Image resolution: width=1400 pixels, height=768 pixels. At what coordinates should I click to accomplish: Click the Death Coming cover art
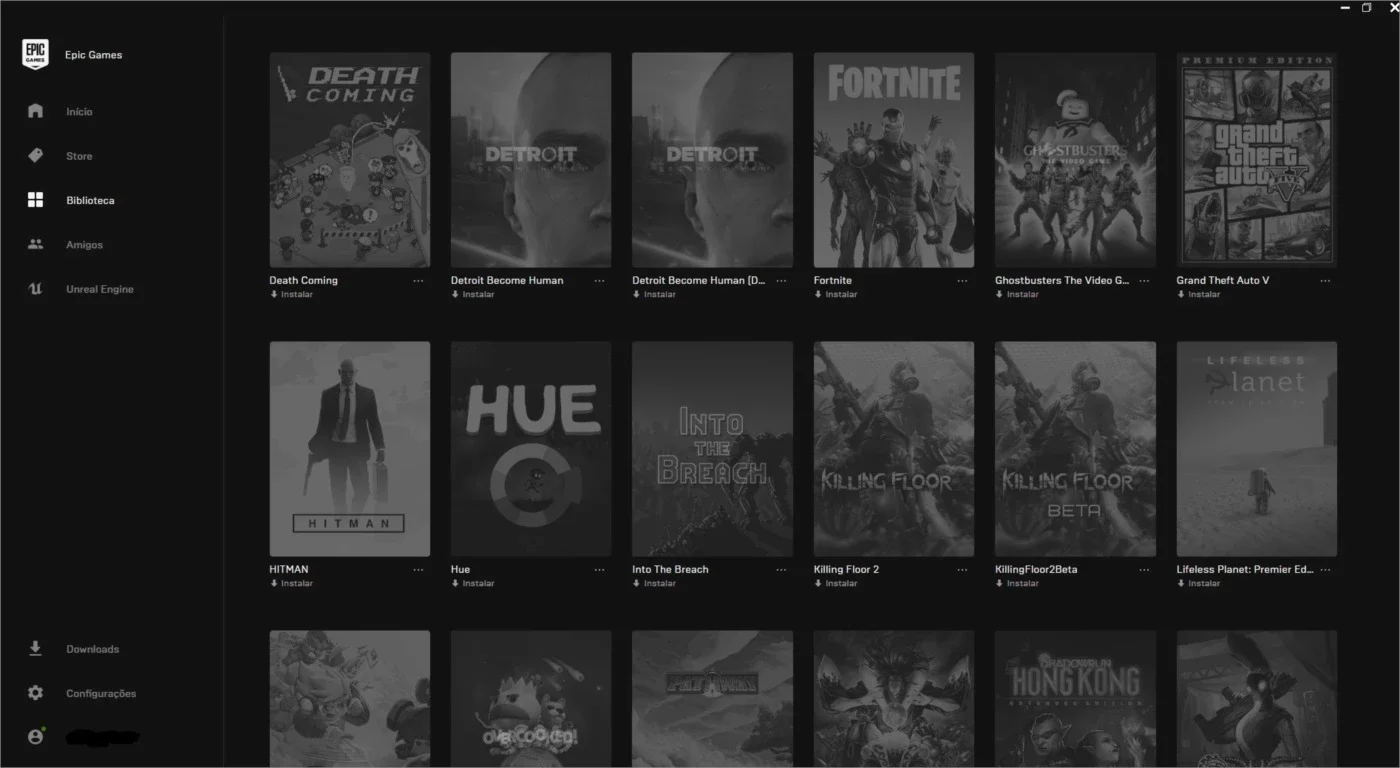click(x=350, y=160)
